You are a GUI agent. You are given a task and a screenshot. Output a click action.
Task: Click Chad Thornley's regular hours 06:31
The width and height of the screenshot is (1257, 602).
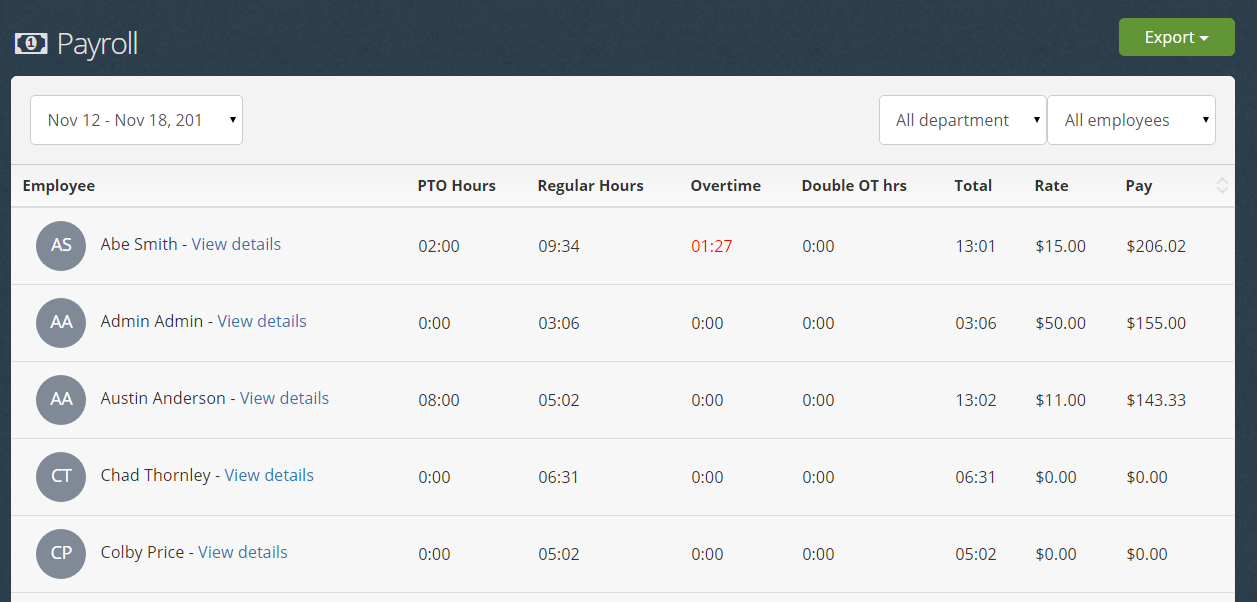point(559,477)
